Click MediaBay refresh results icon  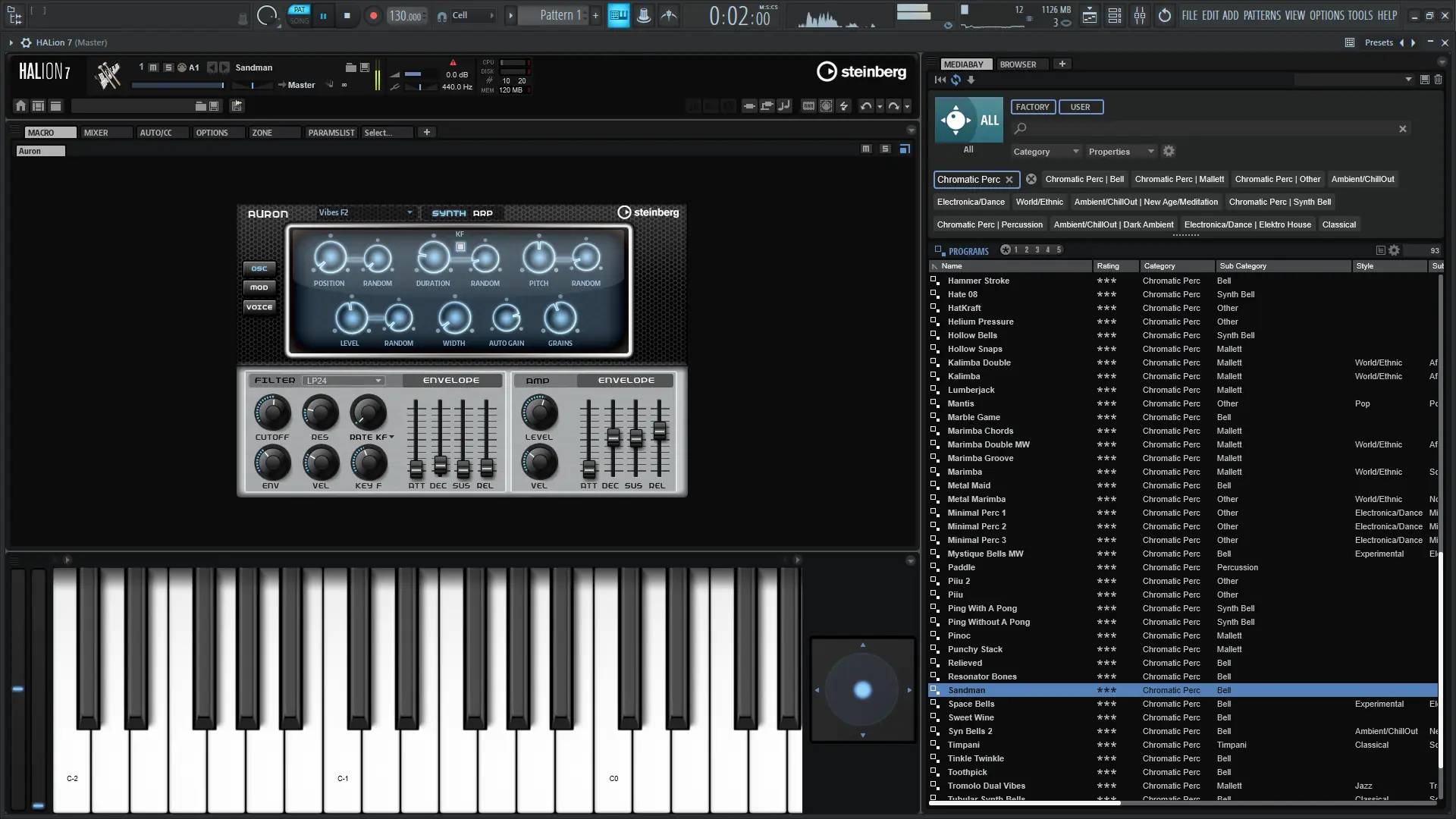tap(955, 80)
